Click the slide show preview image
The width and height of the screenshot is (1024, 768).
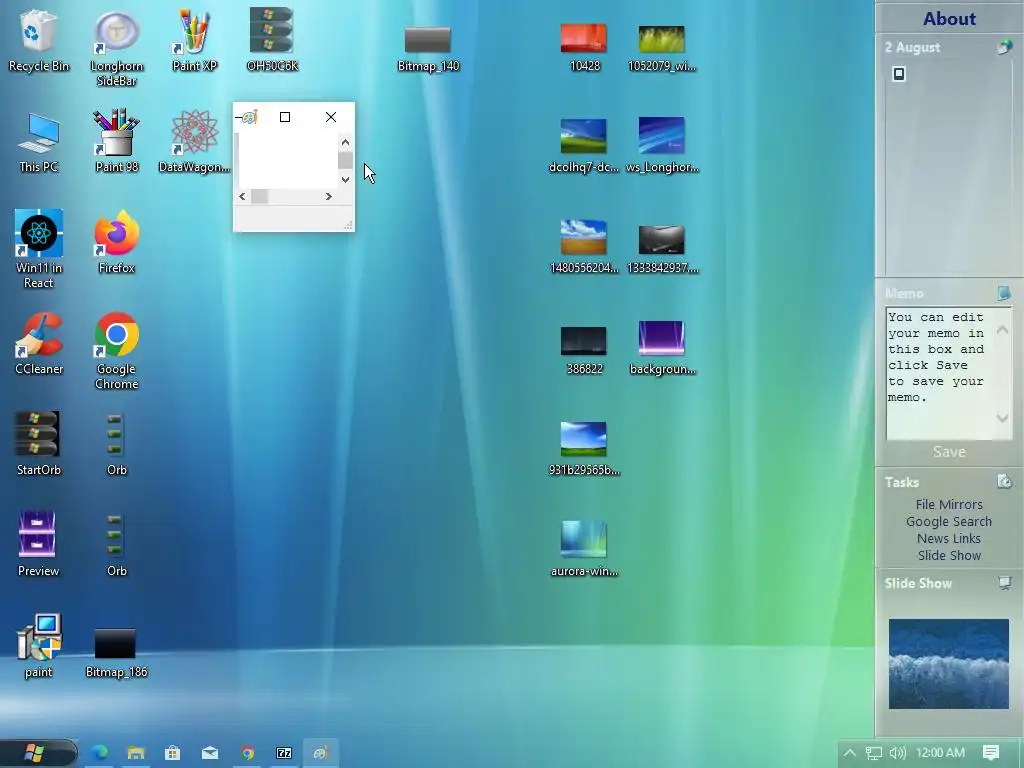coord(949,664)
